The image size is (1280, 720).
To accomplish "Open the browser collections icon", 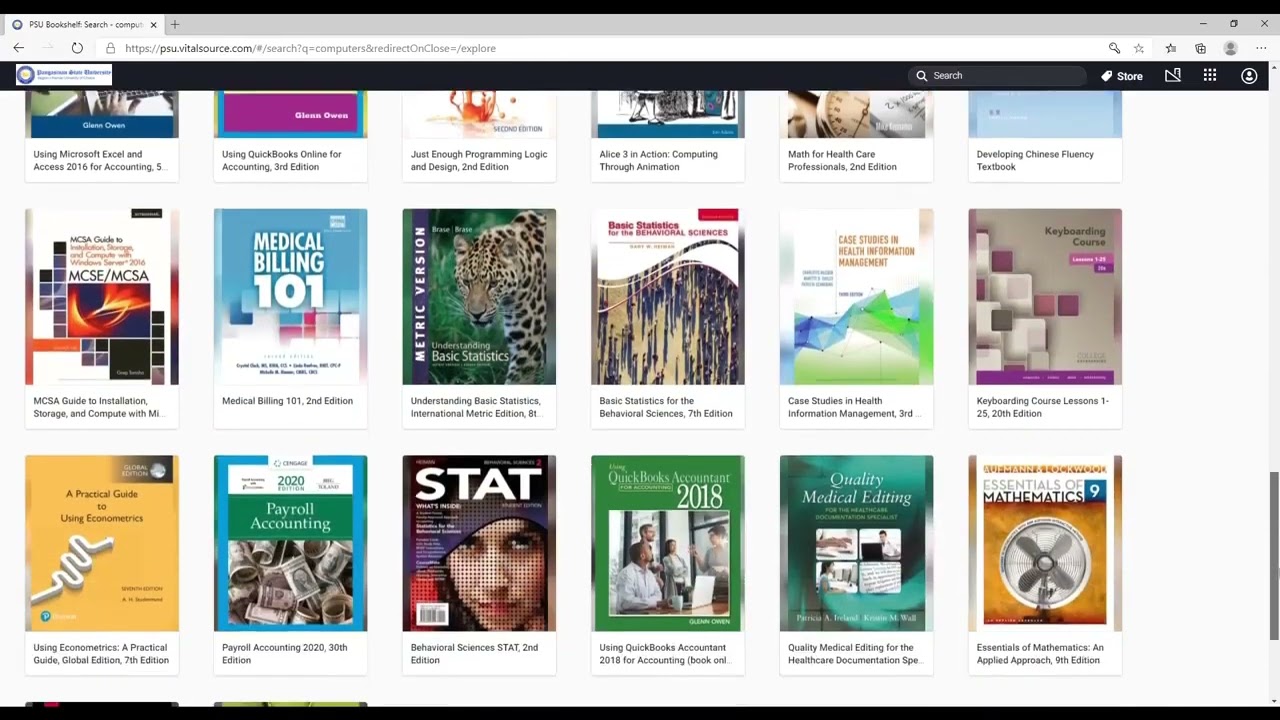I will pyautogui.click(x=1200, y=48).
